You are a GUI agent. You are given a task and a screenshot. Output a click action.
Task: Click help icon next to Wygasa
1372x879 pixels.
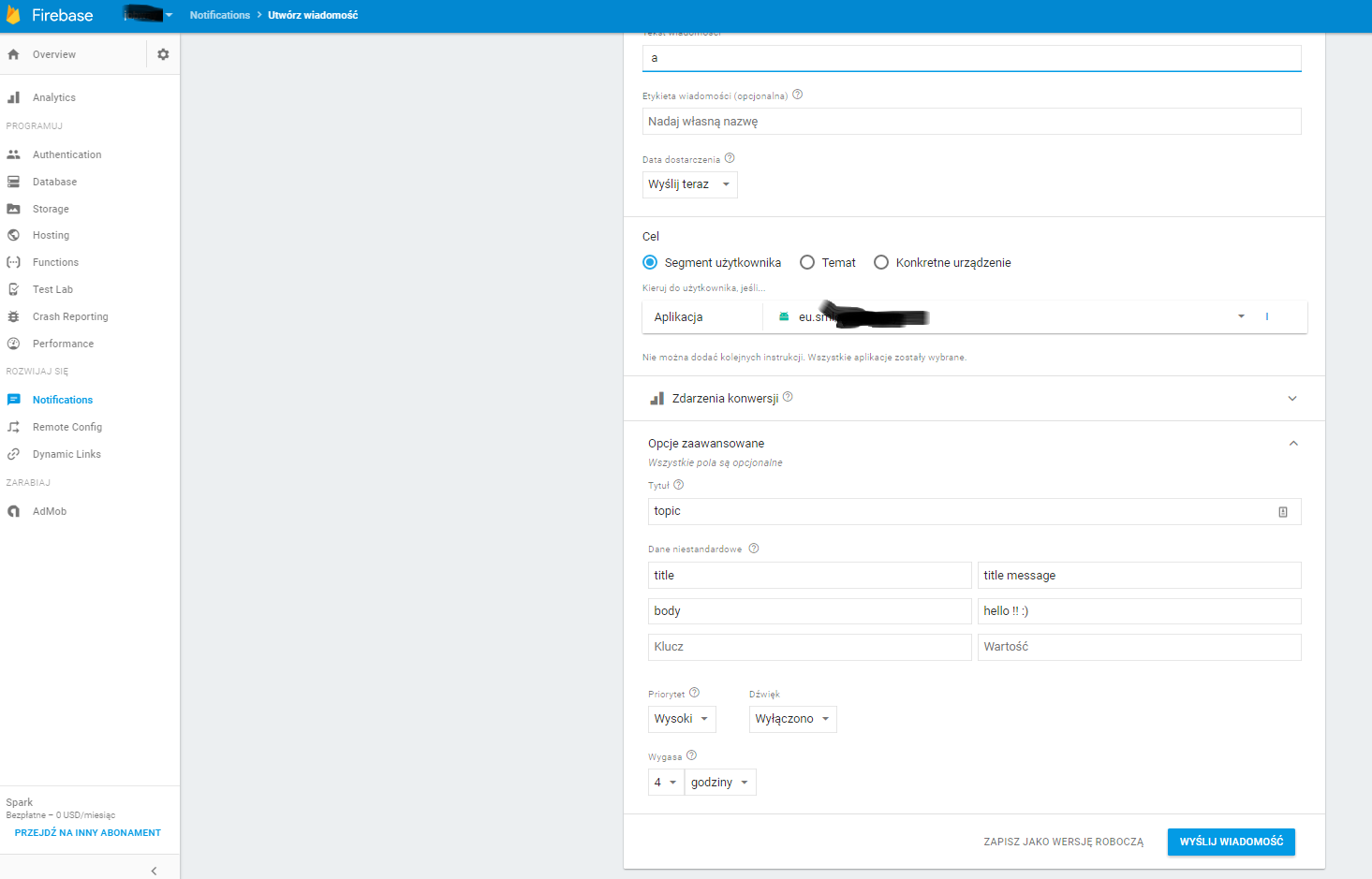[691, 755]
